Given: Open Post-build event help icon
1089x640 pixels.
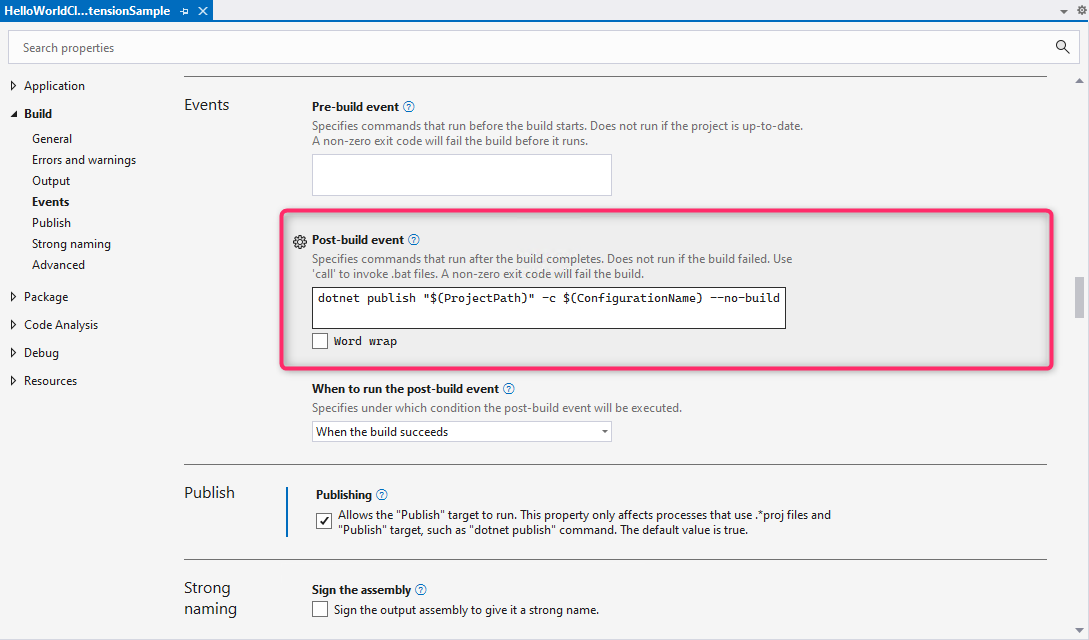Looking at the screenshot, I should [414, 239].
